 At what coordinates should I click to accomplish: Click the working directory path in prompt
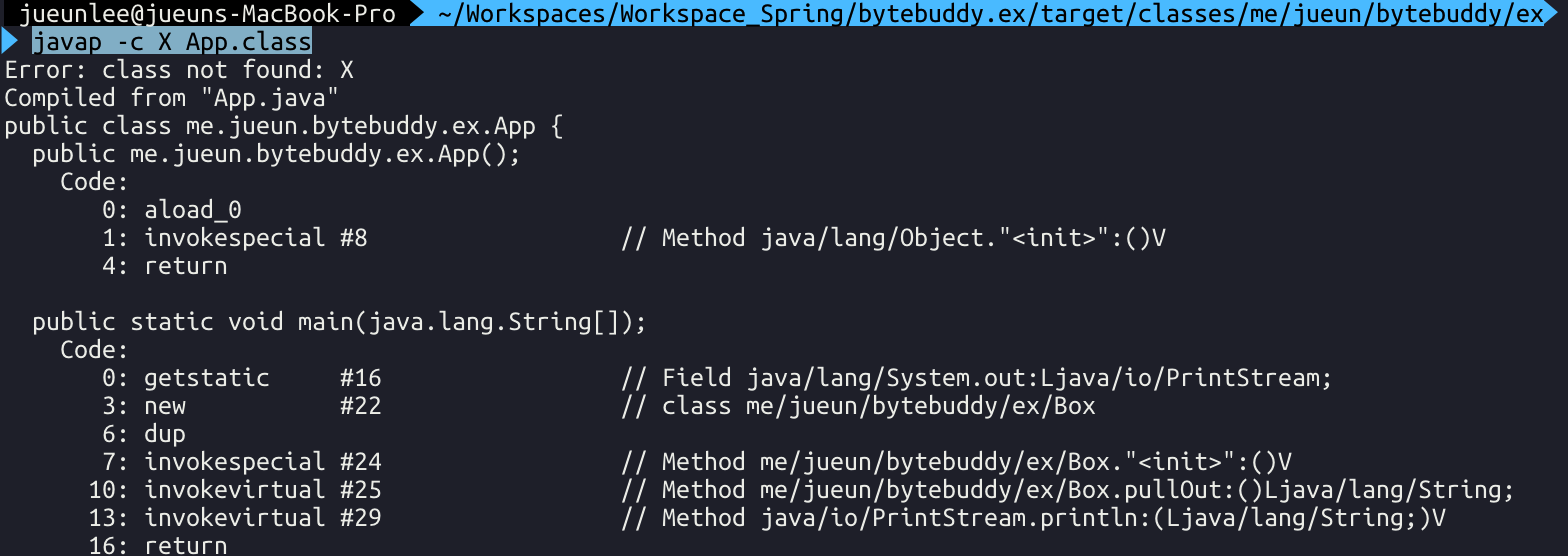point(990,14)
